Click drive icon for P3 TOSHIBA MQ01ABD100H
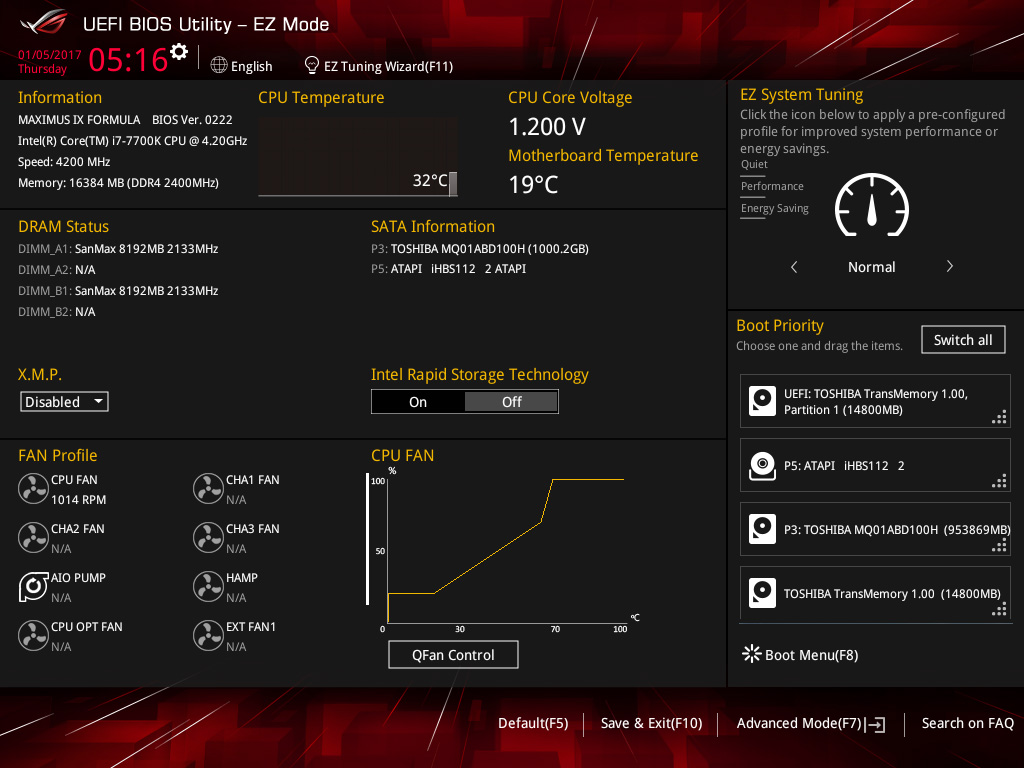Screen dimensions: 1024x768 pyautogui.click(x=762, y=530)
